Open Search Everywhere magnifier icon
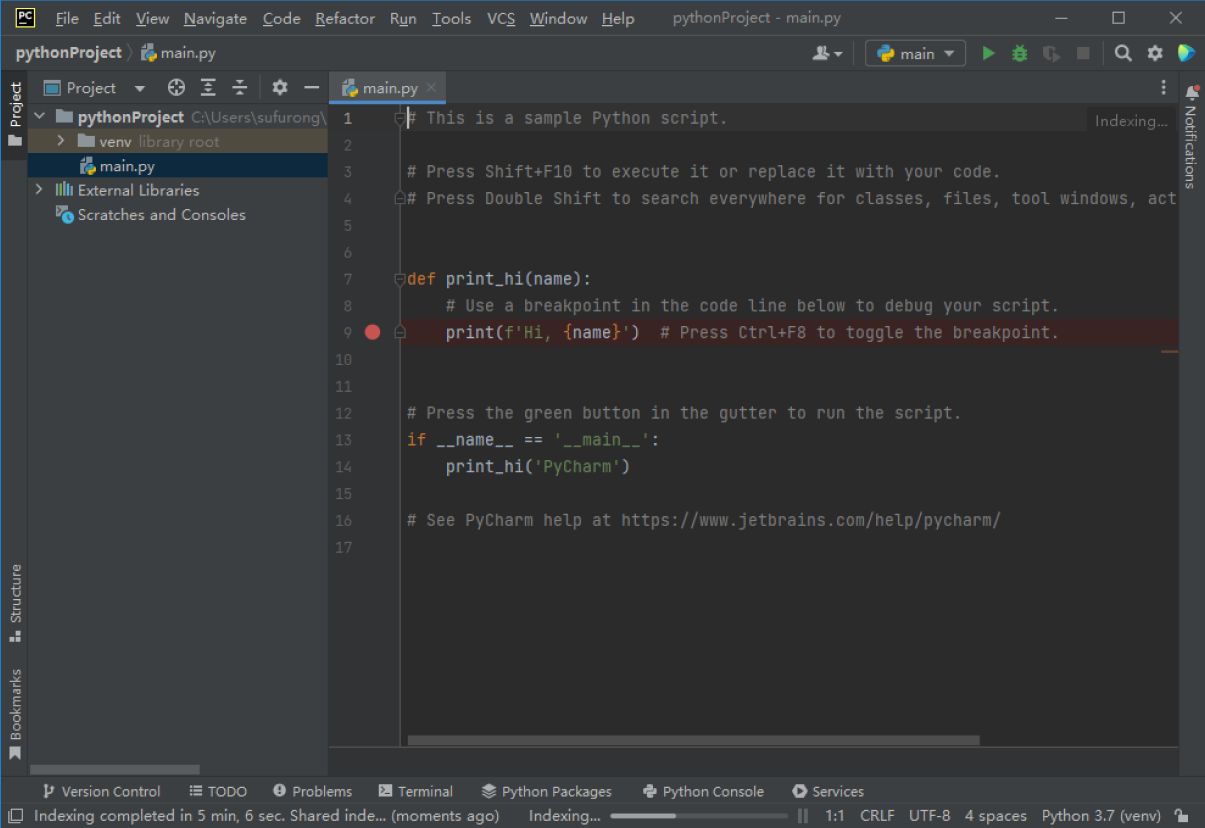Screen dimensions: 1205x828 pyautogui.click(x=1123, y=54)
